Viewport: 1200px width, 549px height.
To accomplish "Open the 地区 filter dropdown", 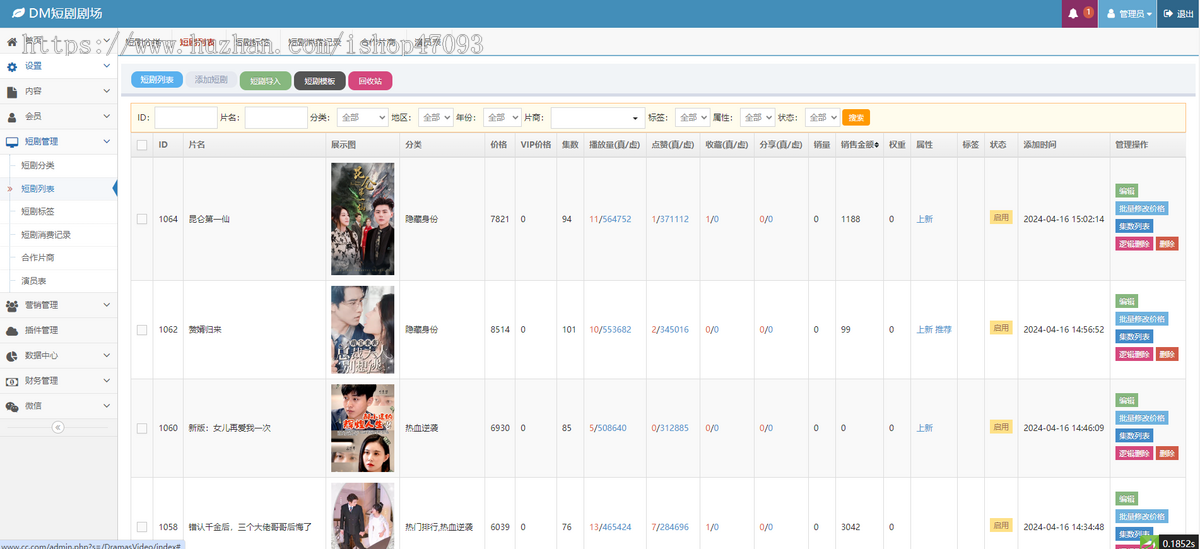I will (436, 117).
